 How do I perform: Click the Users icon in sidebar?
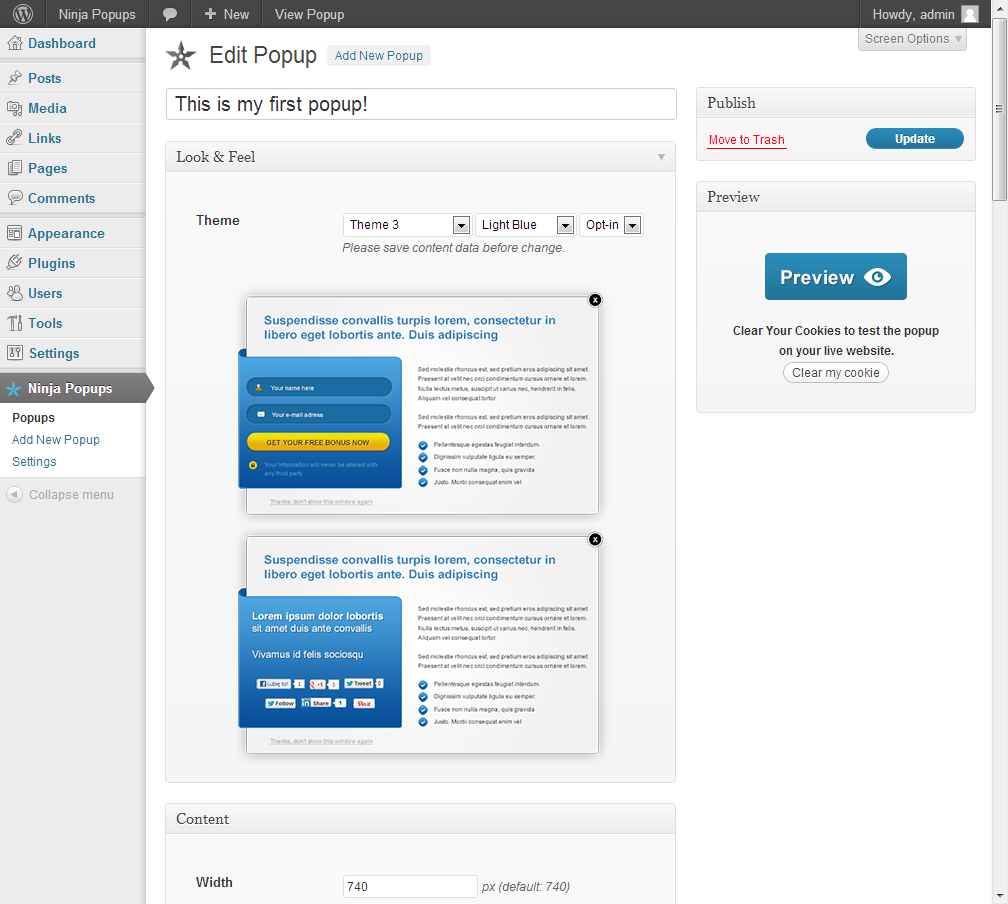(x=14, y=293)
